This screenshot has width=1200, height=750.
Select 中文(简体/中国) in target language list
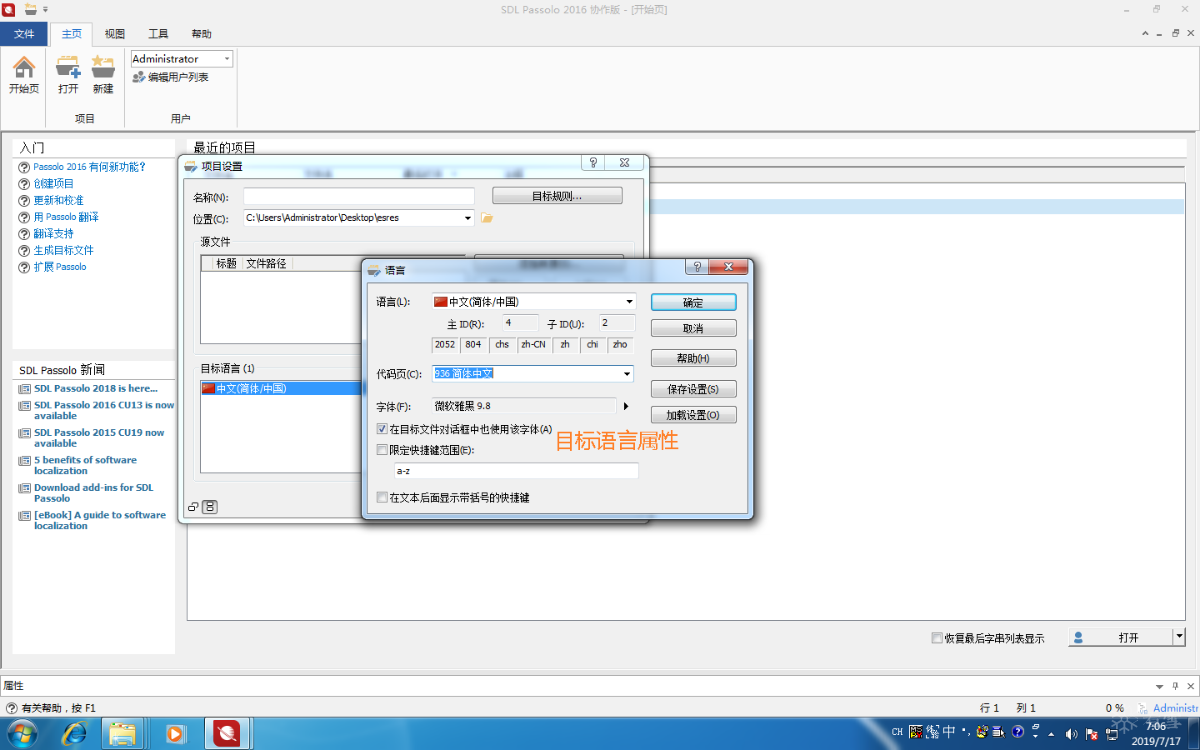[x=280, y=388]
